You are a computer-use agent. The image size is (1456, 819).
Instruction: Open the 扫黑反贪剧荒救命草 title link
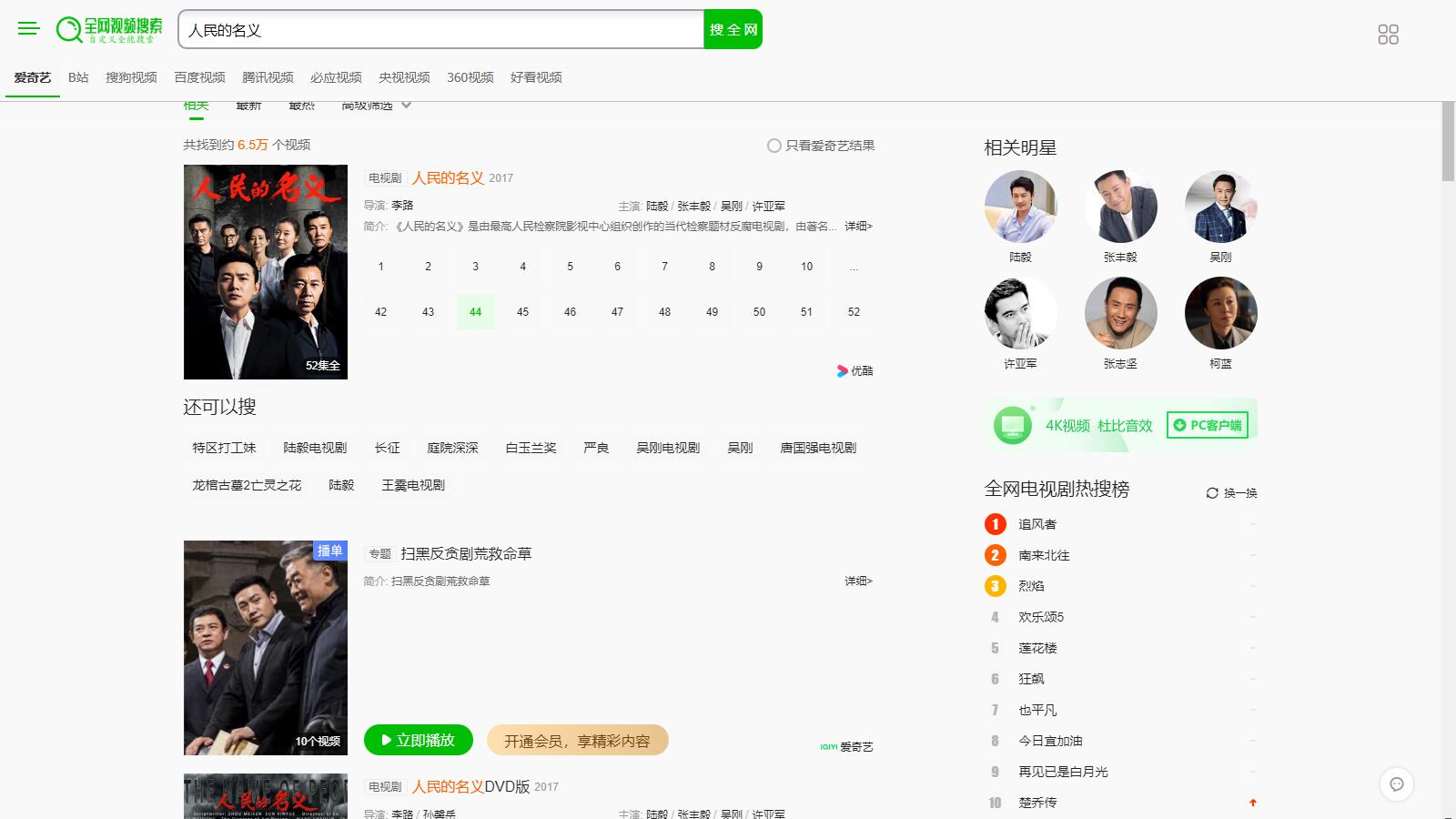click(x=466, y=554)
